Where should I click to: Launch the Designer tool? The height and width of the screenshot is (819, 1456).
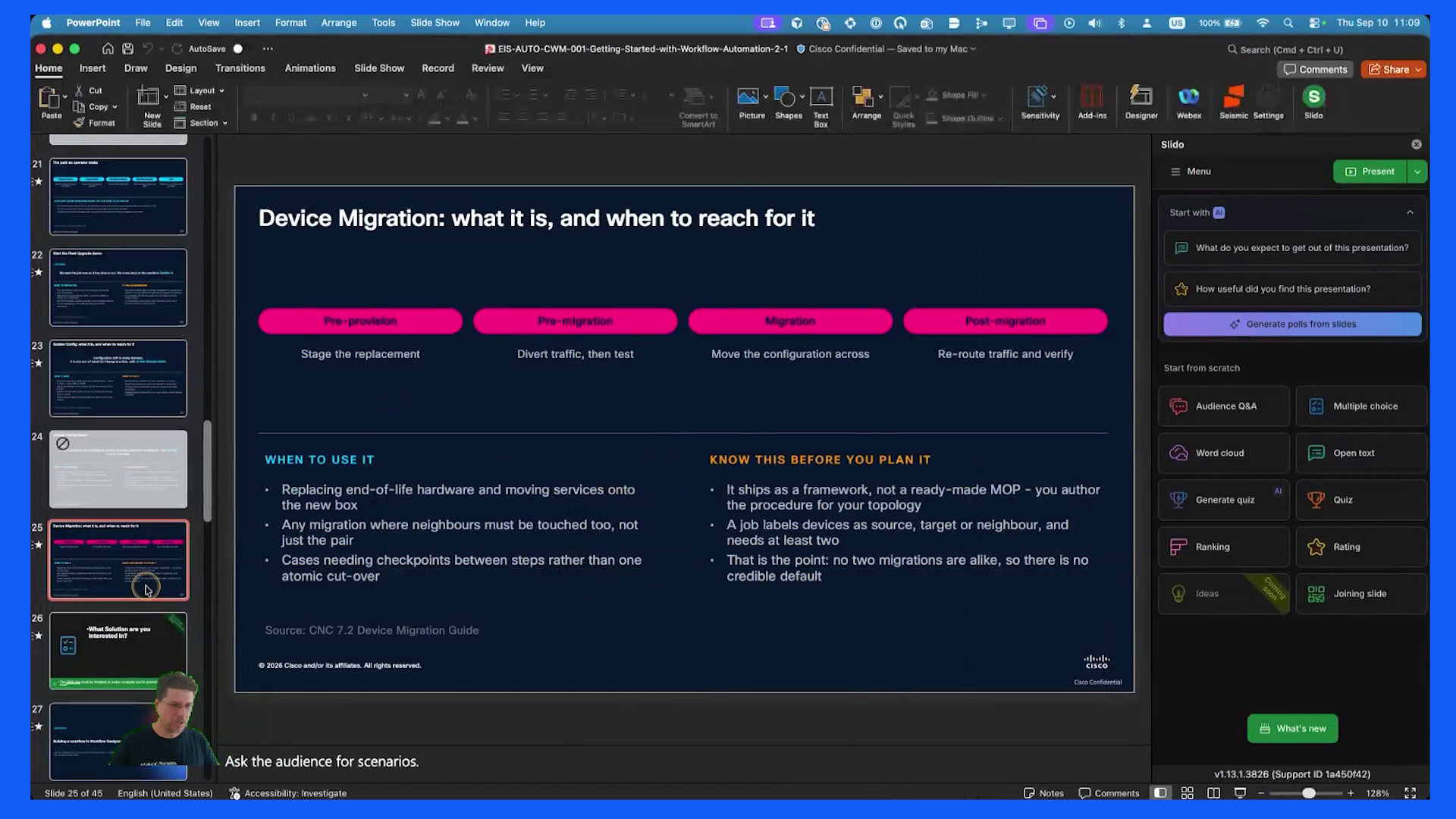[1141, 102]
